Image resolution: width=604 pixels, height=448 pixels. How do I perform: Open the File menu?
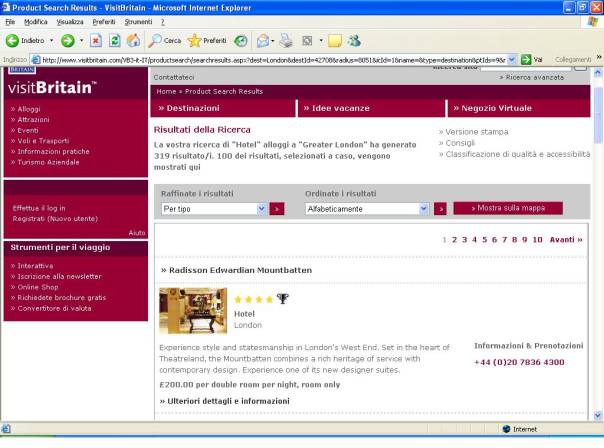tap(10, 22)
